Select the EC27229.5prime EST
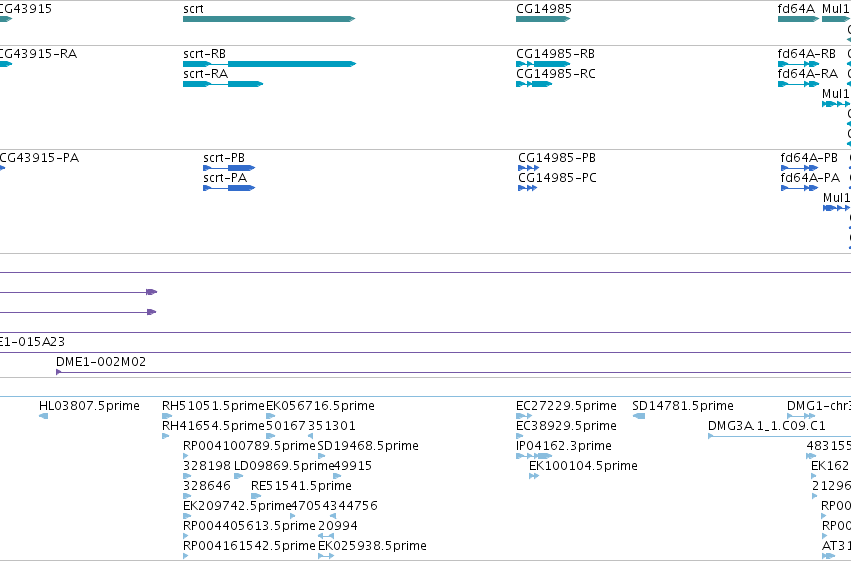The height and width of the screenshot is (561, 851). (524, 416)
